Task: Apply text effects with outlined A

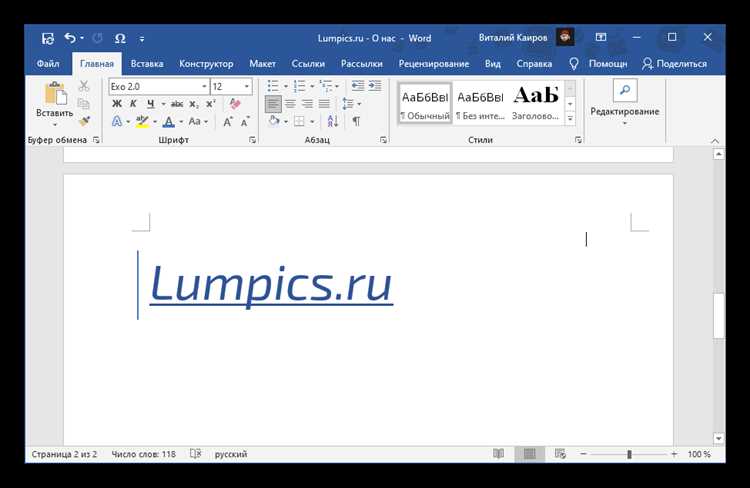Action: pyautogui.click(x=117, y=122)
